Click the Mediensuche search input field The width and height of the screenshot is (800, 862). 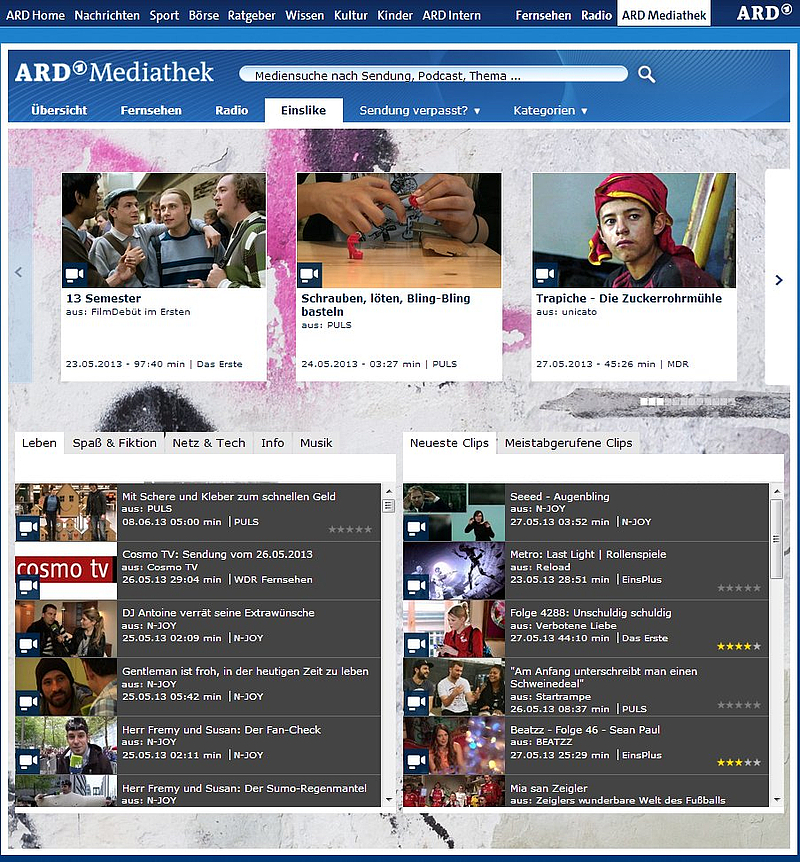[432, 75]
